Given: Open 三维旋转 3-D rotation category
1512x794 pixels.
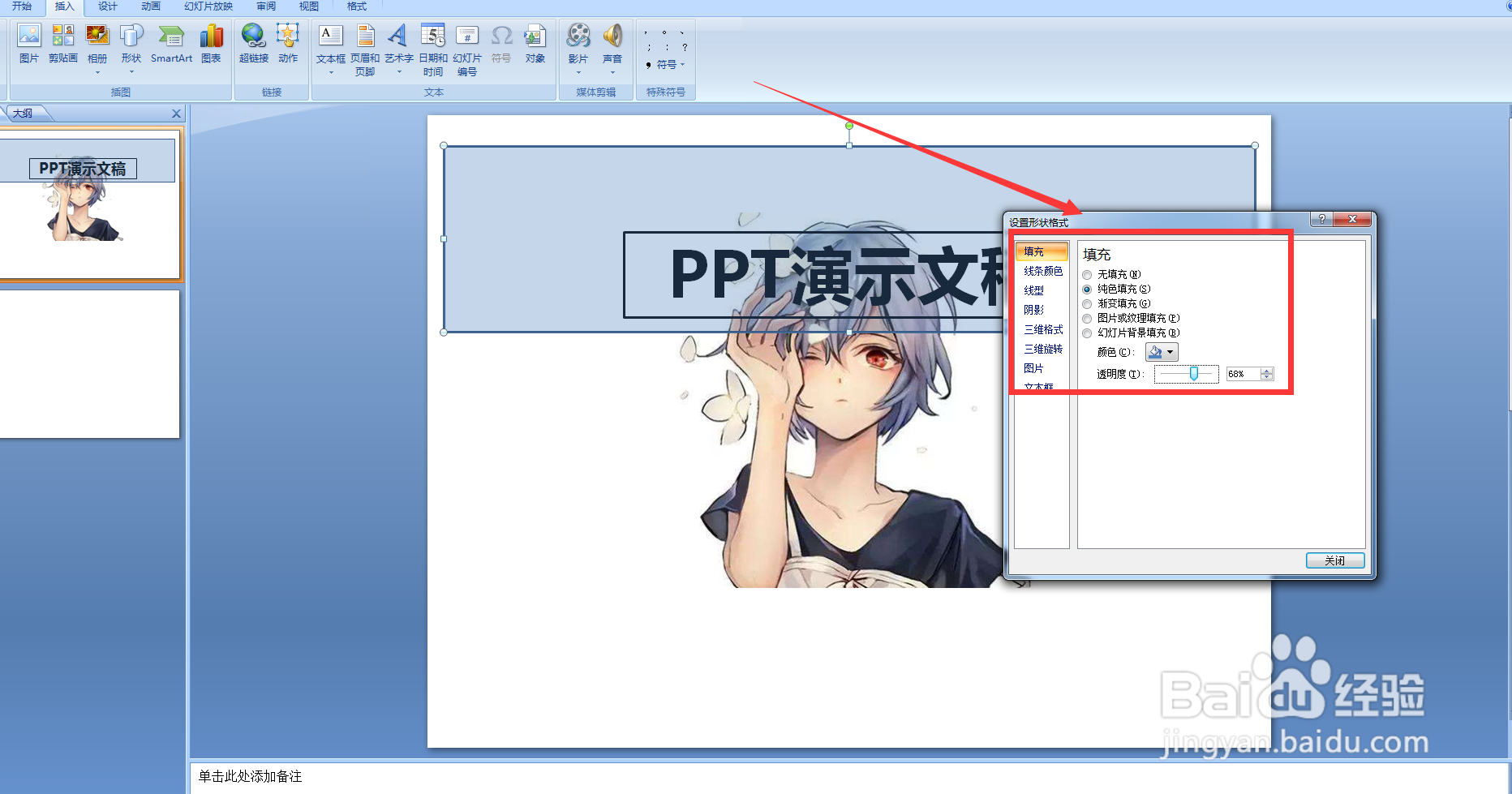Looking at the screenshot, I should (1043, 349).
